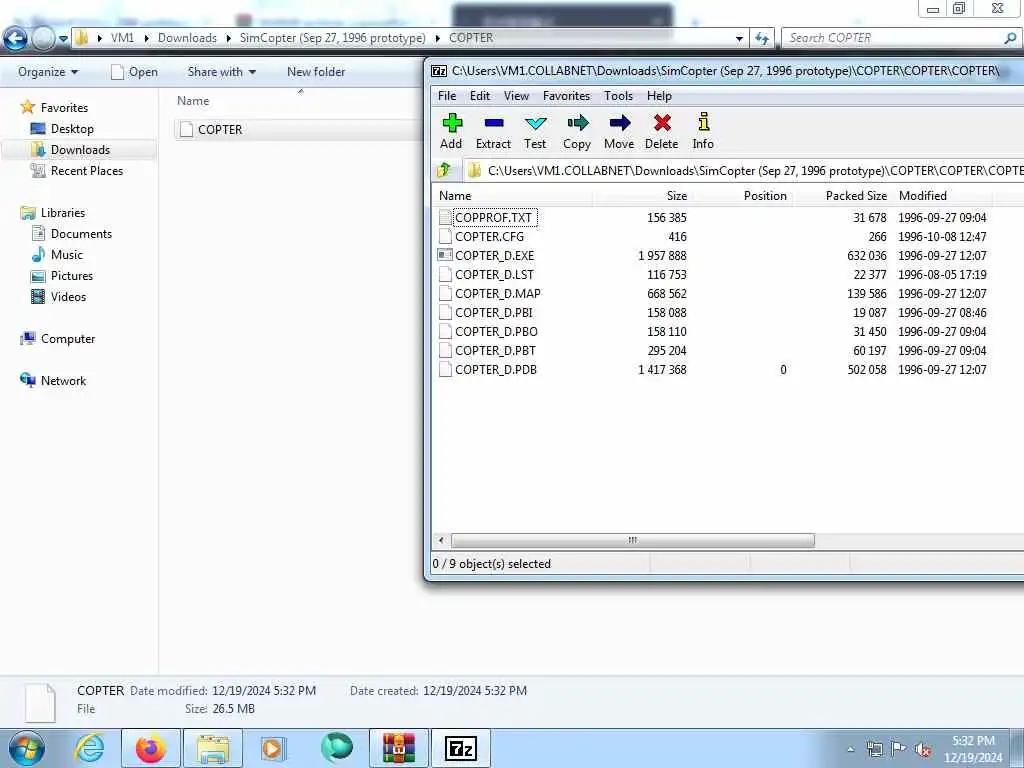Expand Explorer address bar history dropdown
Viewport: 1024px width, 768px height.
point(739,39)
